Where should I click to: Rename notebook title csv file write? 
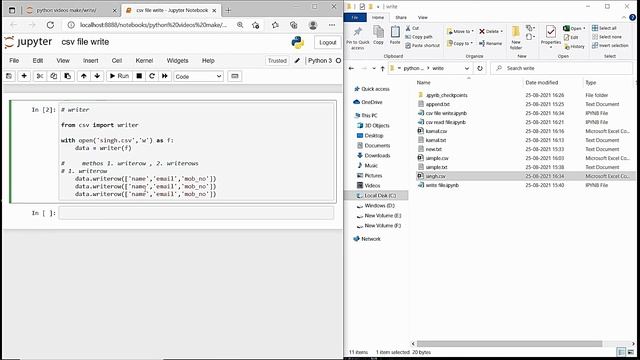pos(85,42)
